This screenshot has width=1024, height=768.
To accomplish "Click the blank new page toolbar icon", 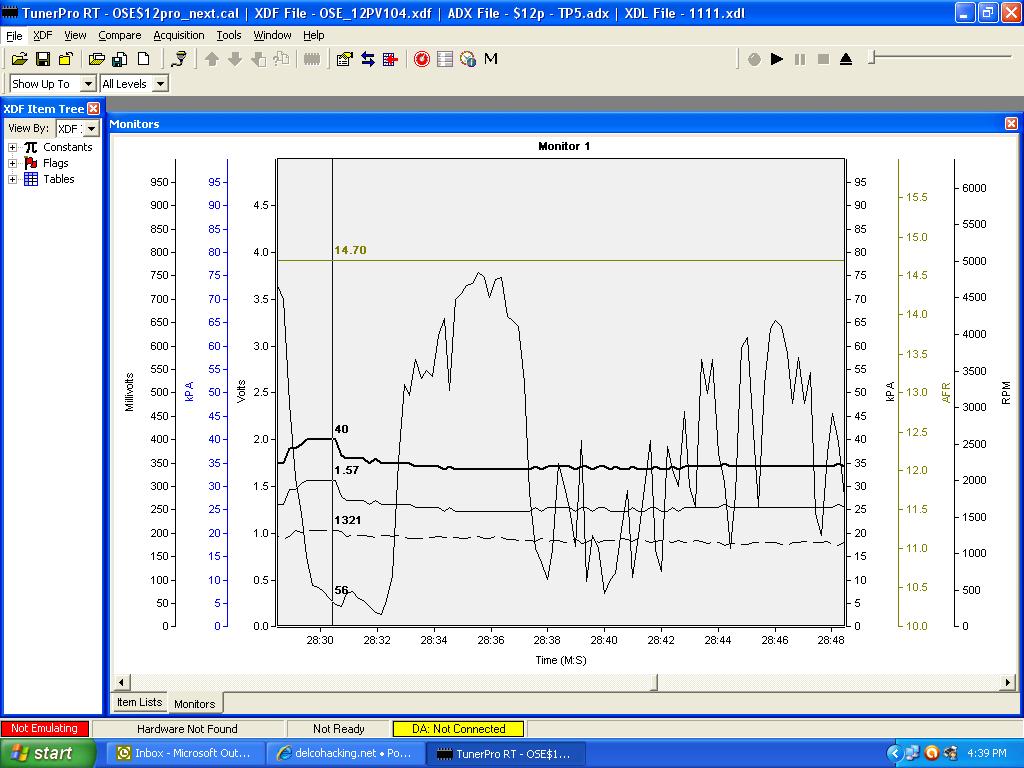I will point(143,59).
